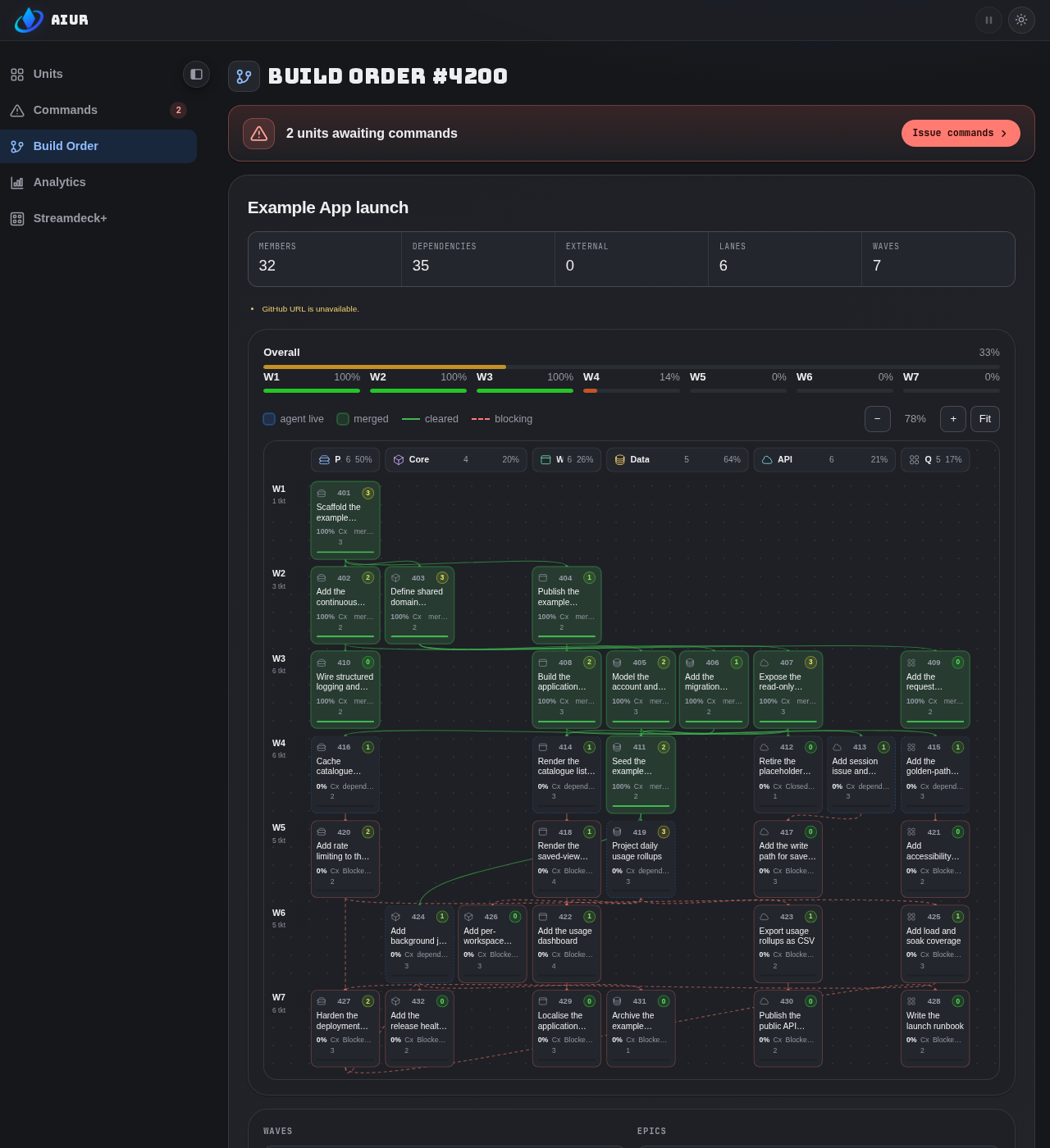This screenshot has height=1148, width=1050.
Task: Click the Q lane grid icon
Action: tap(914, 460)
